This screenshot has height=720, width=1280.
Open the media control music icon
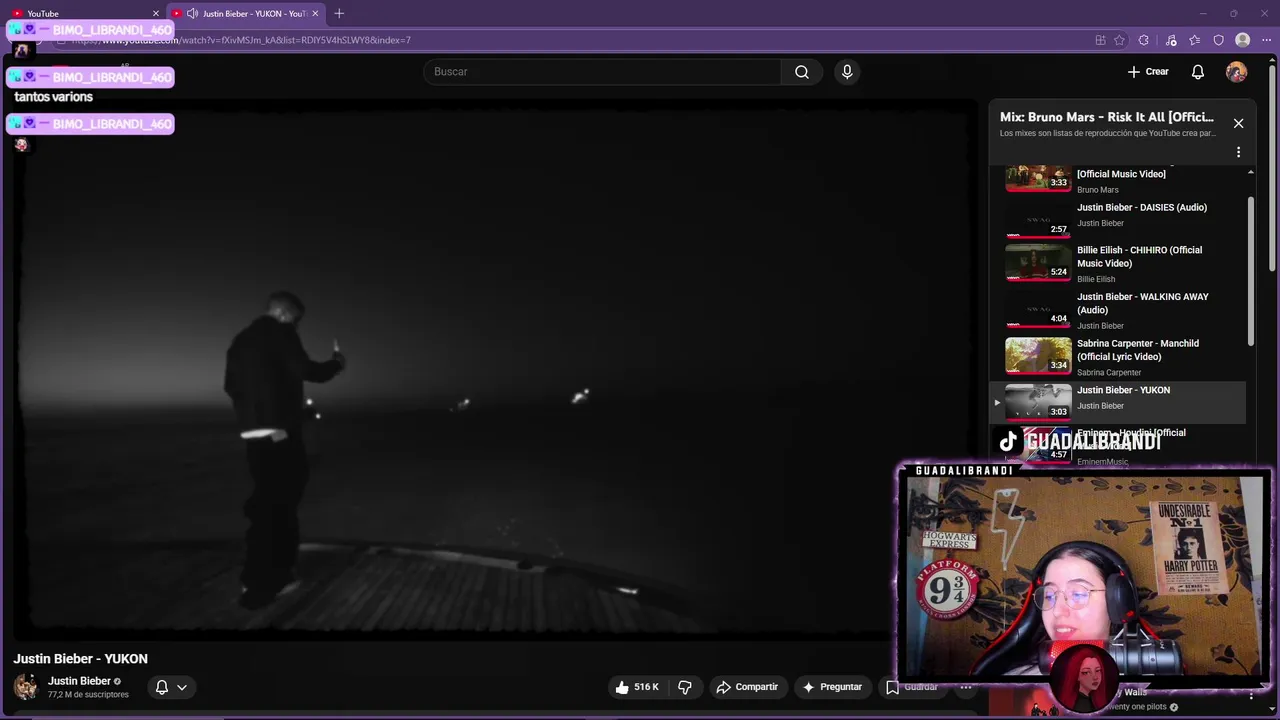tap(1171, 40)
